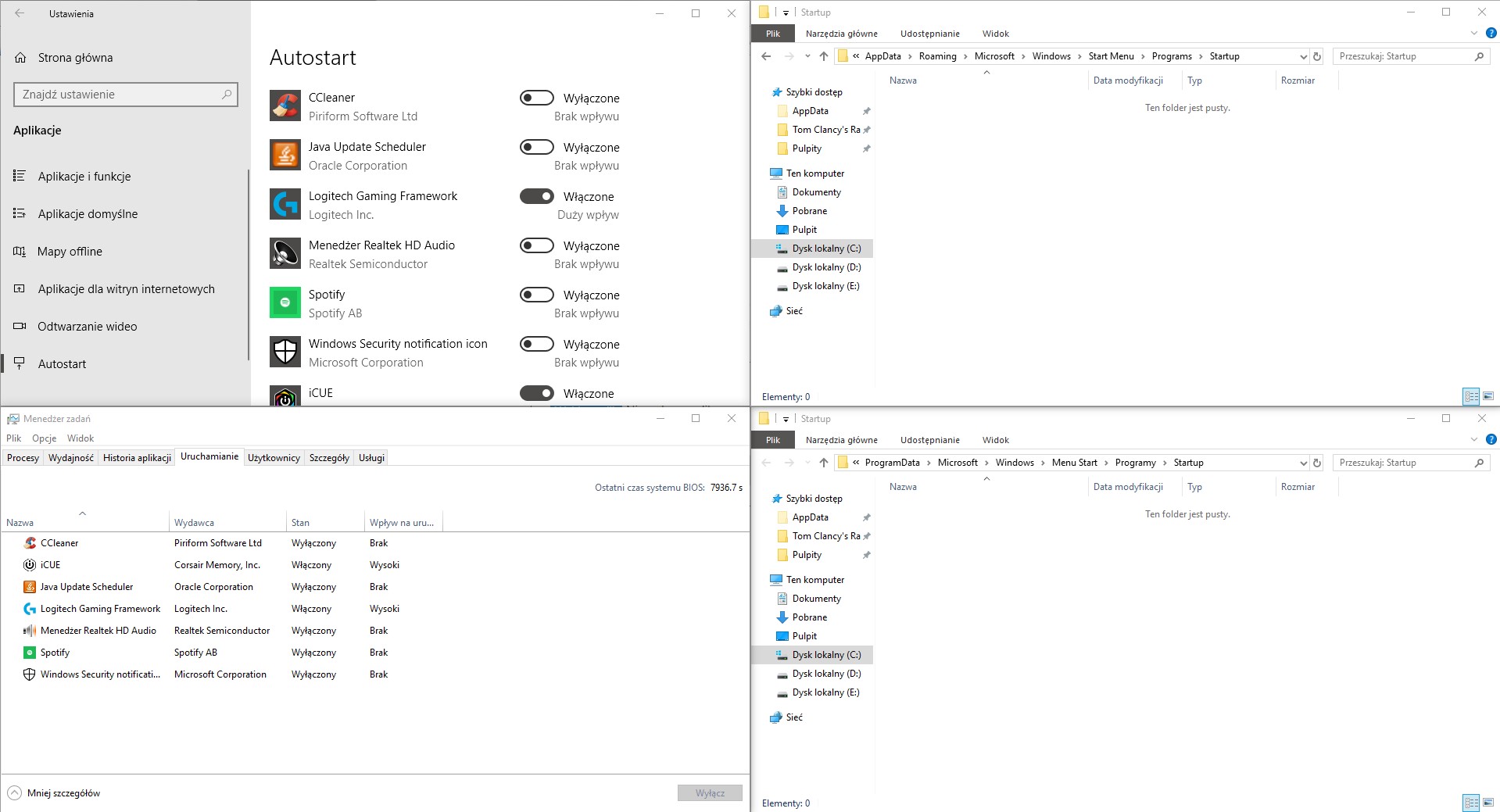Open Udostępnianie tab in bottom Explorer window
The image size is (1500, 812).
[x=929, y=440]
